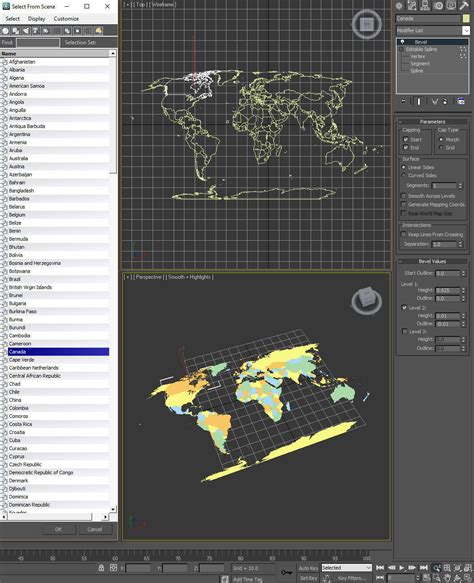Toggle Absolute/Offset transform type-in icon
This screenshot has height=583, width=474.
(x=113, y=568)
